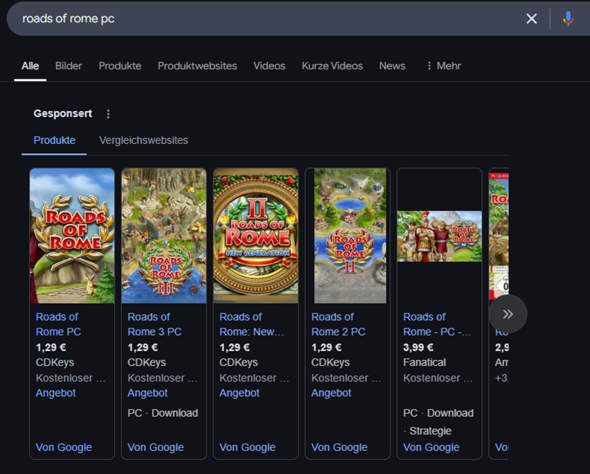Open the Roads of Rome 3 PC link
This screenshot has height=474, width=590.
pyautogui.click(x=154, y=324)
